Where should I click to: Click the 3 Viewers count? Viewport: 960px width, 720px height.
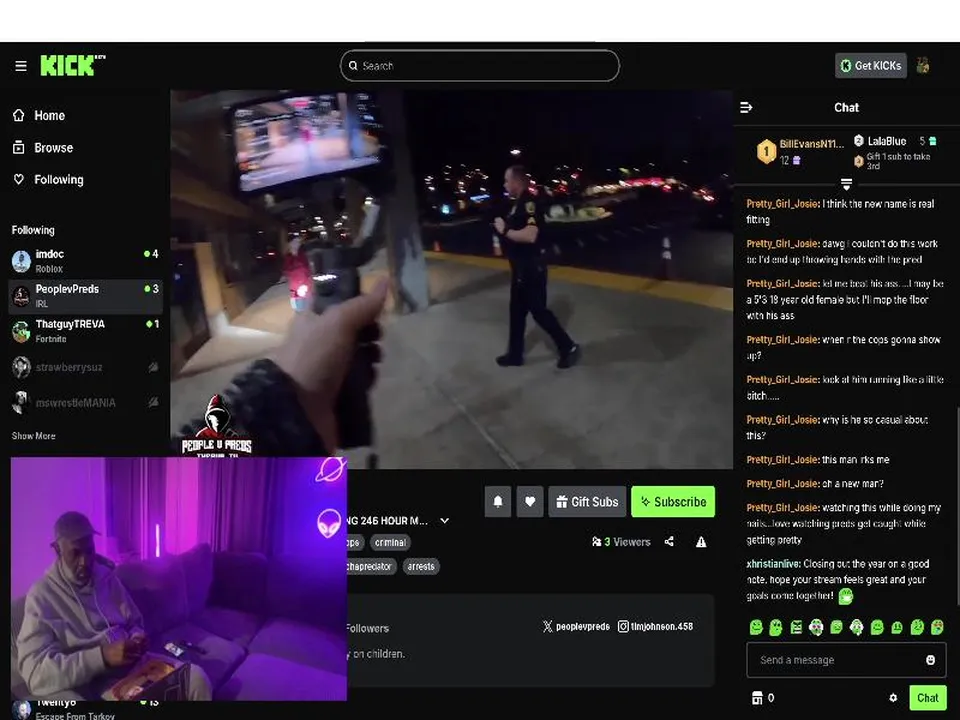pos(621,542)
